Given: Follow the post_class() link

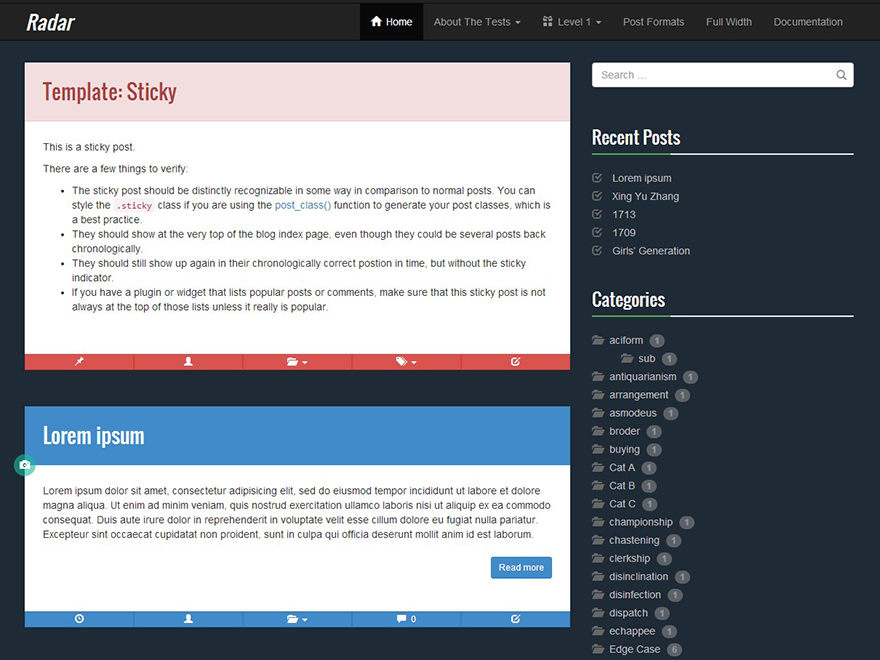Looking at the screenshot, I should 302,205.
